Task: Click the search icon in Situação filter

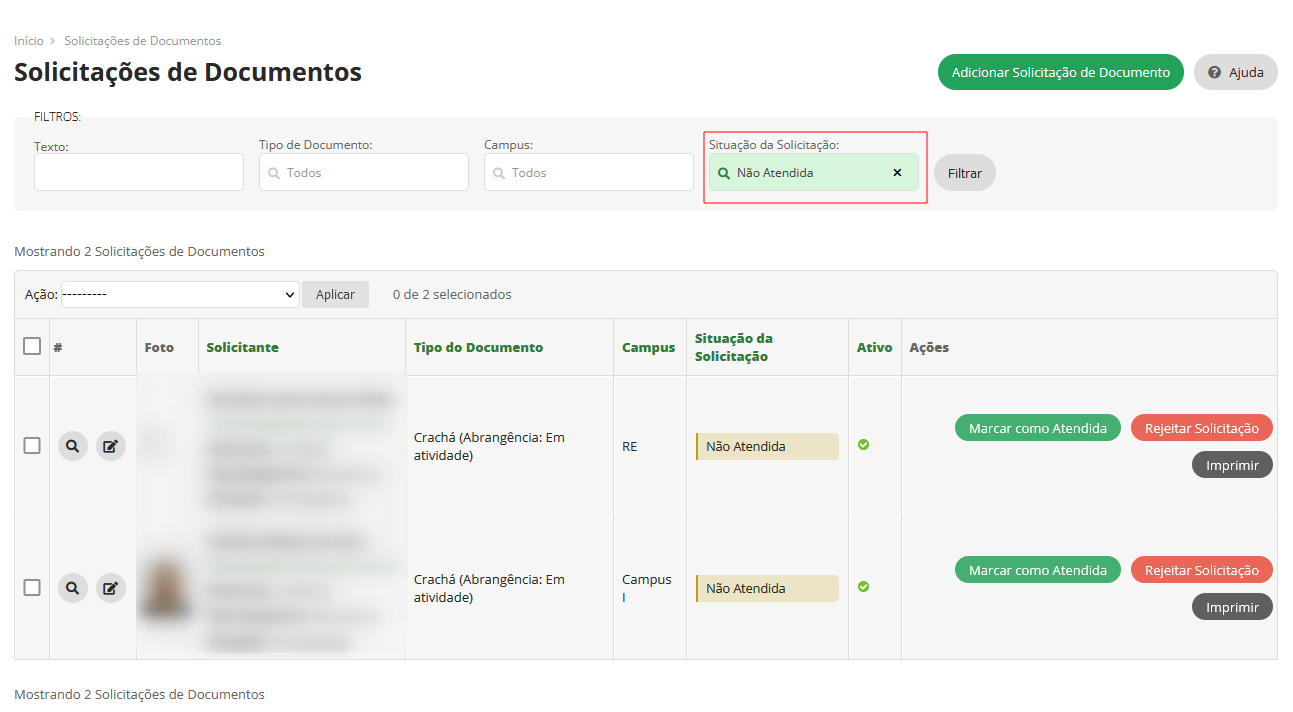Action: 724,172
